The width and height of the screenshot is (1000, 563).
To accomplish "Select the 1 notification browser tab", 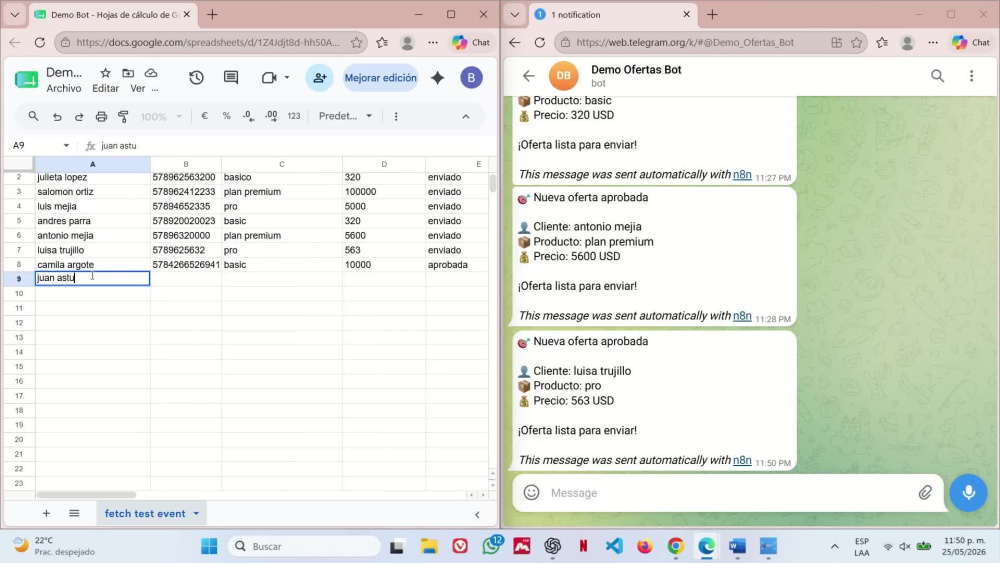I will (612, 14).
